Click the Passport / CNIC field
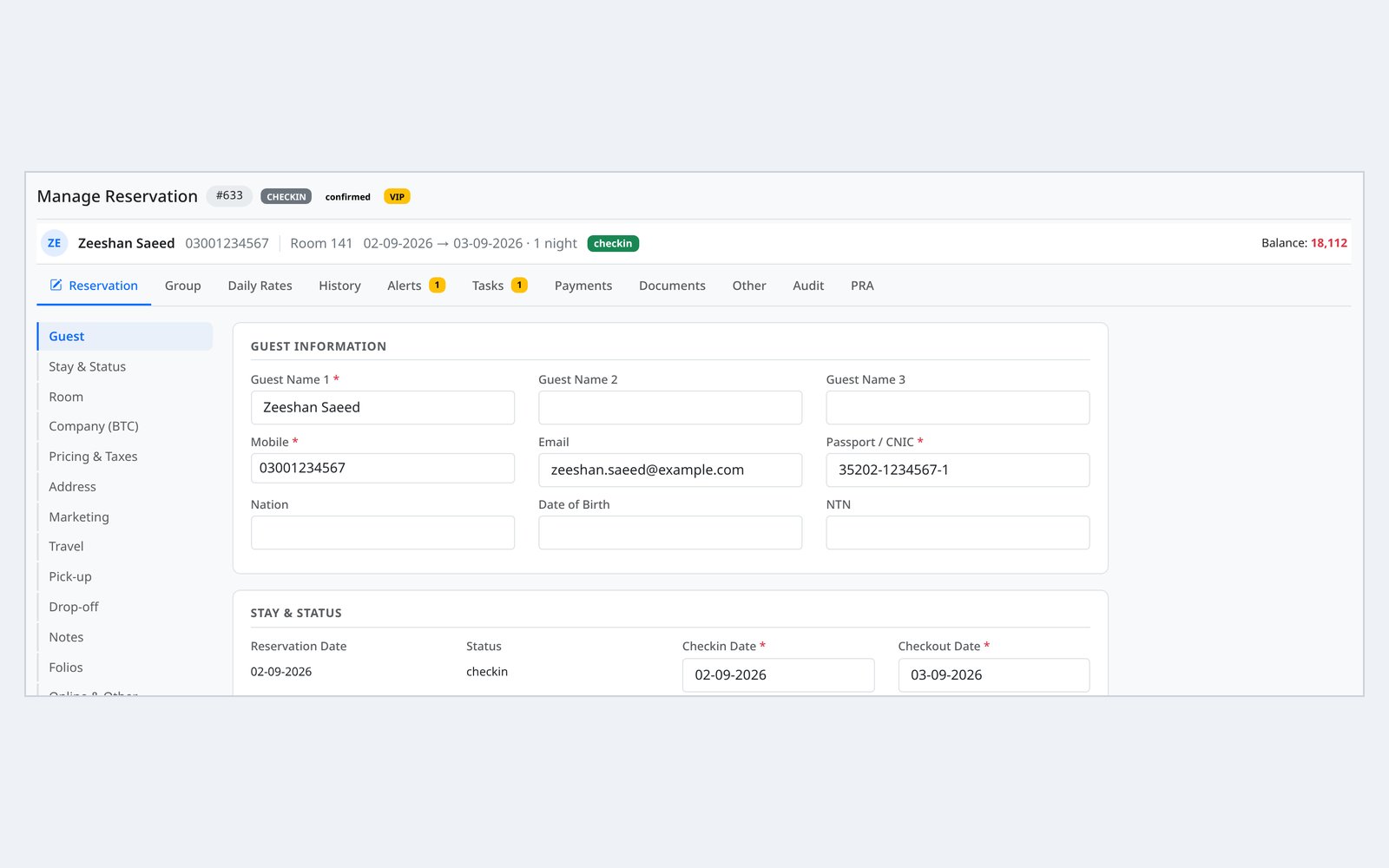The height and width of the screenshot is (868, 1389). [x=958, y=470]
